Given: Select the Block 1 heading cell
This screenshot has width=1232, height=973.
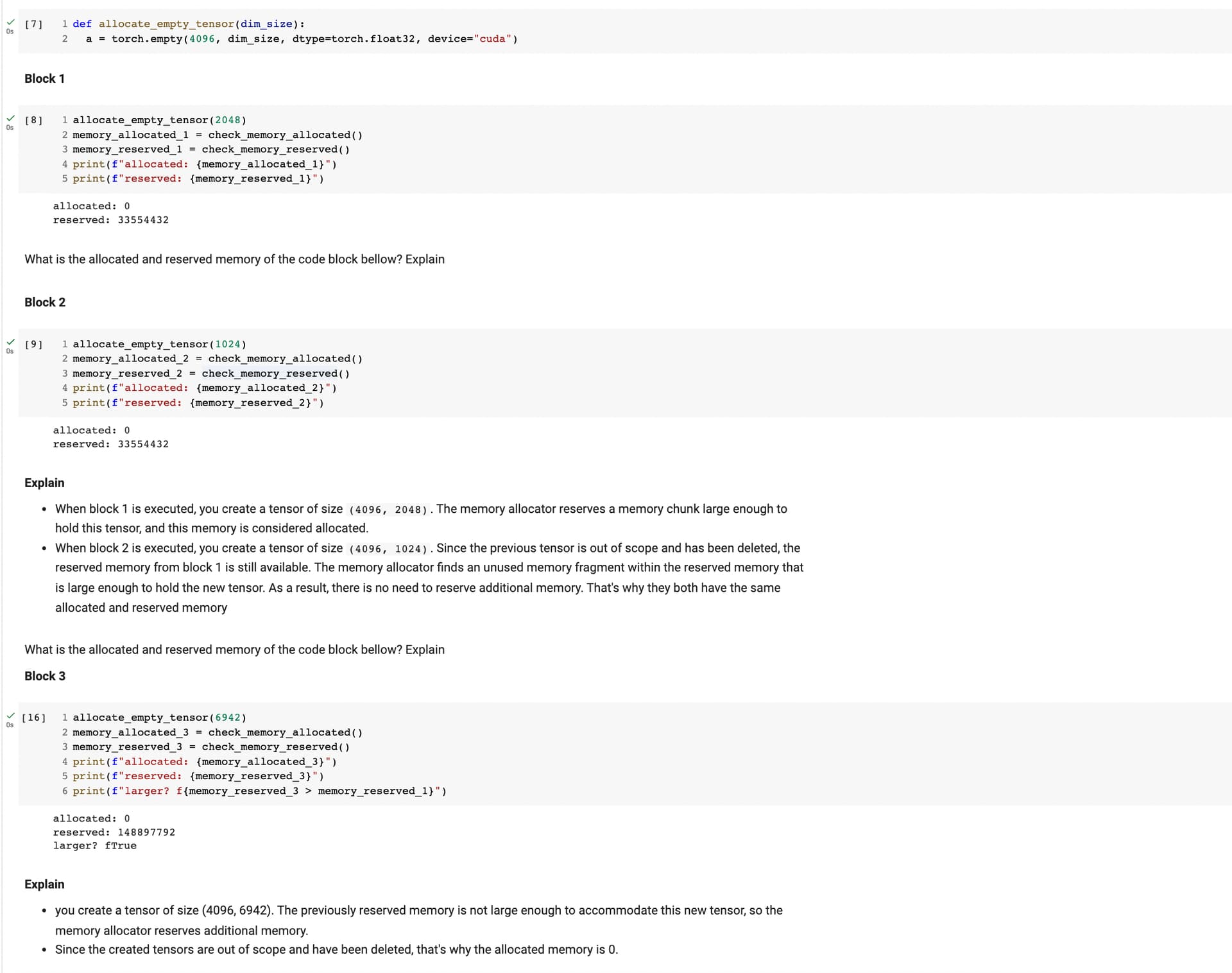Looking at the screenshot, I should tap(44, 78).
